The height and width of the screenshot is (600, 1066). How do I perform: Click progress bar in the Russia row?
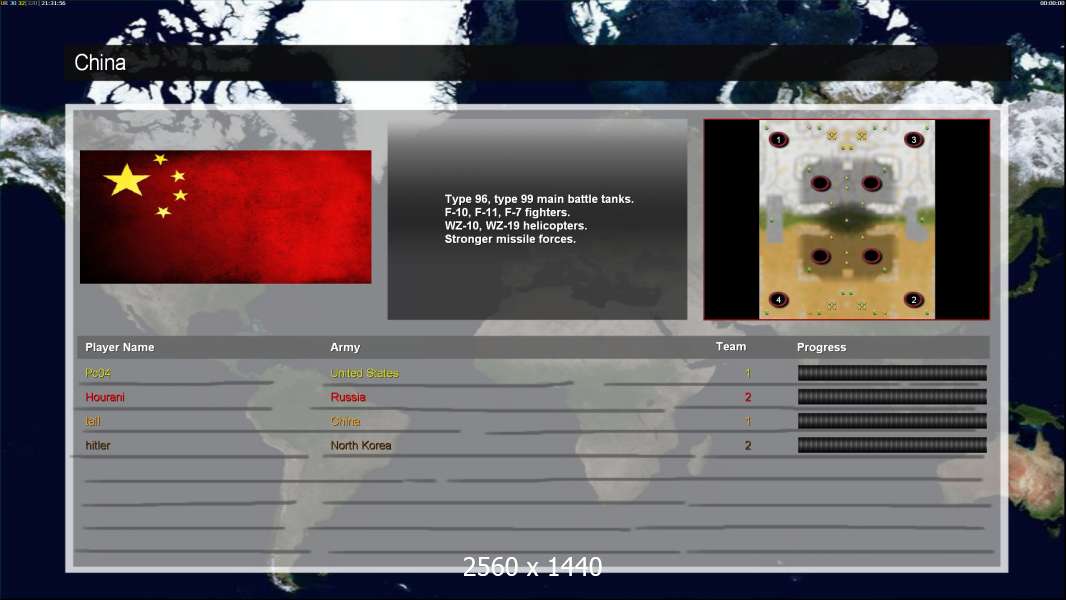pos(892,397)
